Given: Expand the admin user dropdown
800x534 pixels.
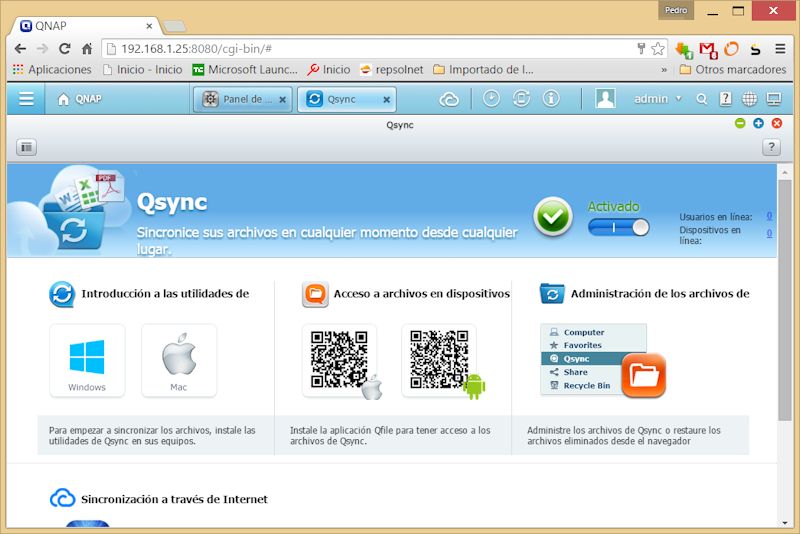Looking at the screenshot, I should point(658,99).
